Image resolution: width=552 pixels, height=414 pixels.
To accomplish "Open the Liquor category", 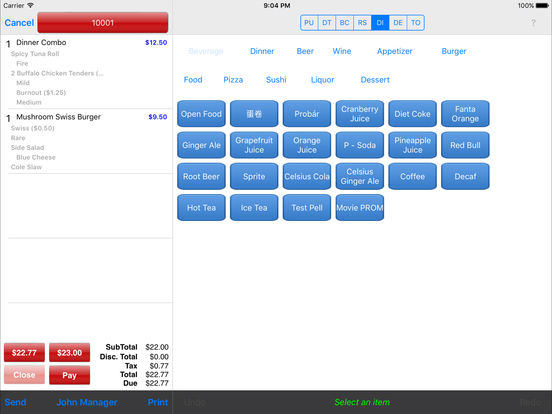I will 322,80.
